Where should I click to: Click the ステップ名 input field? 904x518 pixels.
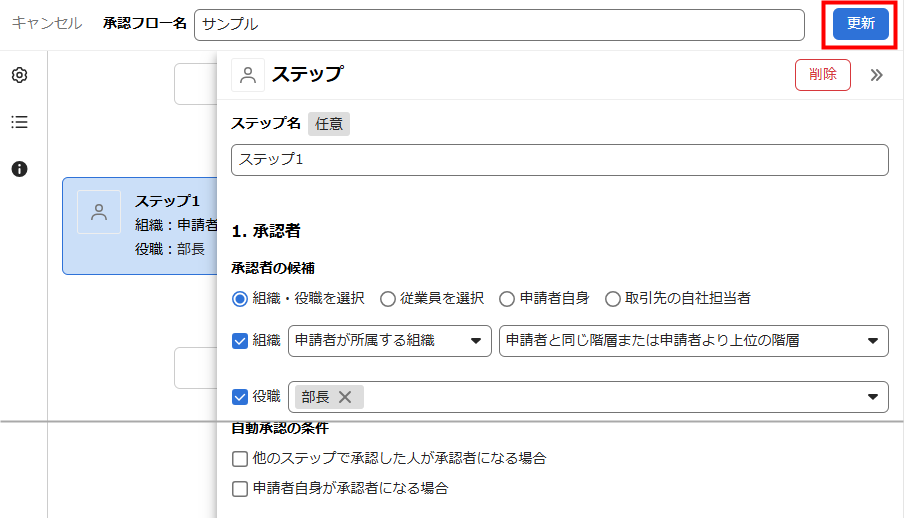(559, 160)
